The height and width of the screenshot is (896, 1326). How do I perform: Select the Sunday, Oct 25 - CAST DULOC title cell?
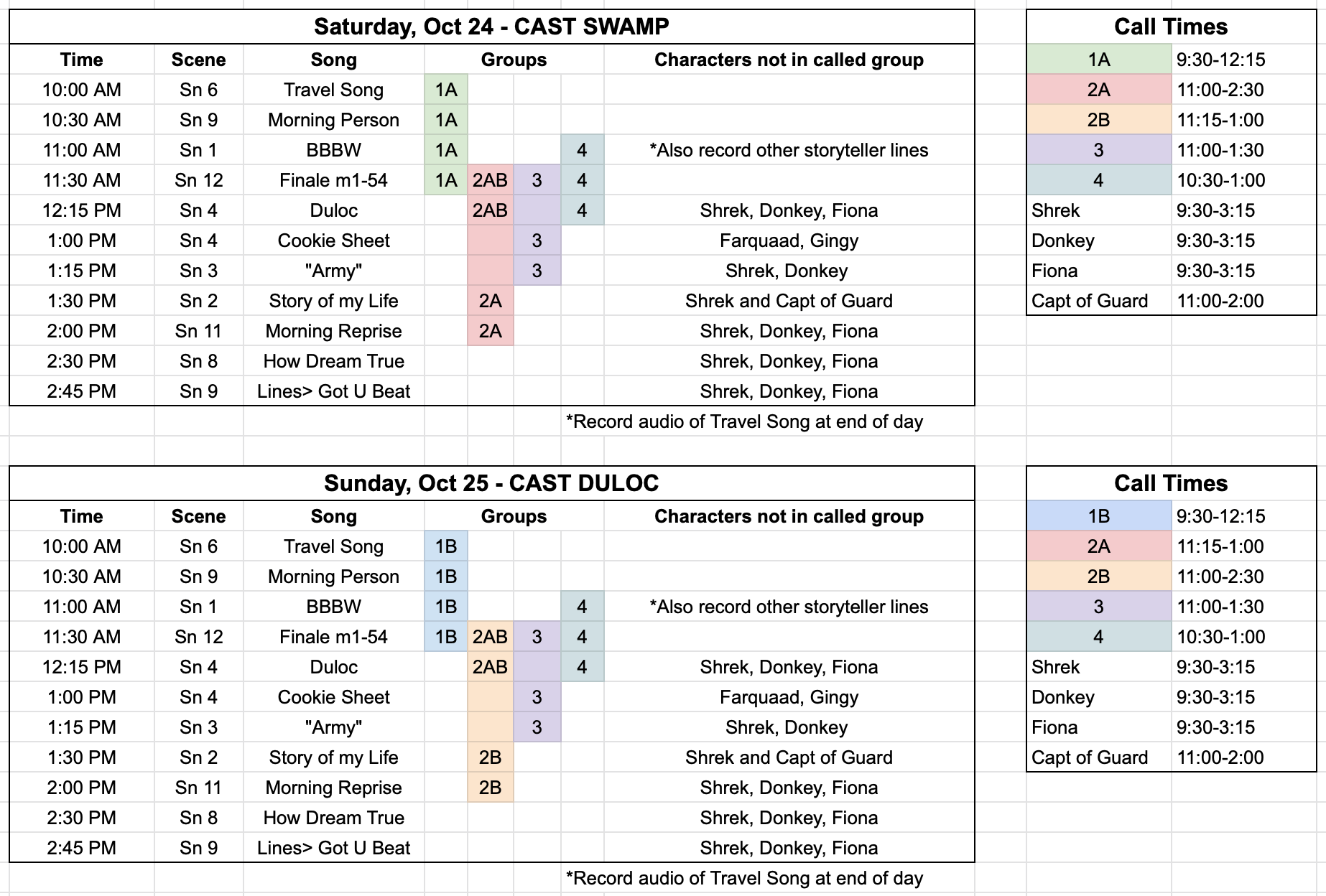point(491,483)
